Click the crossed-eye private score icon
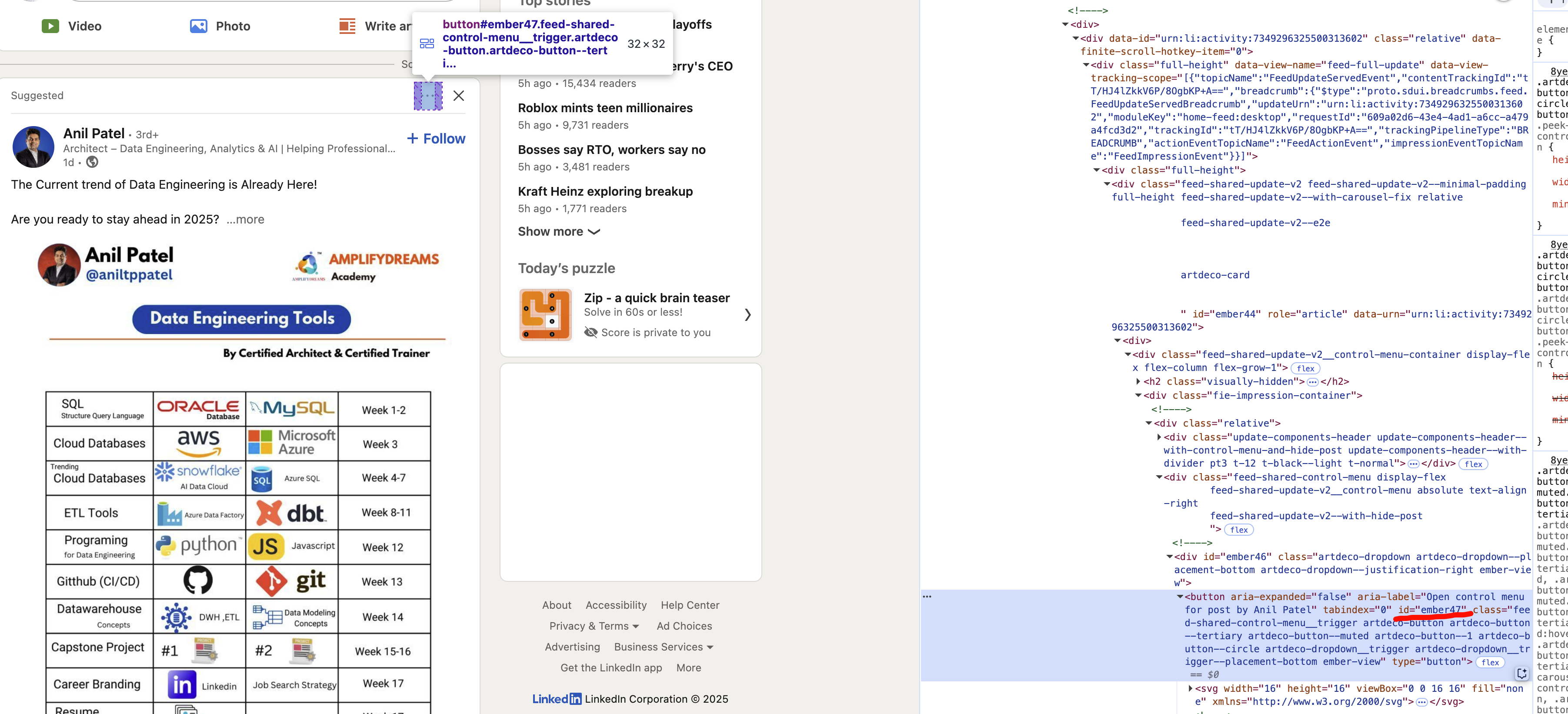Image resolution: width=1568 pixels, height=714 pixels. [591, 332]
